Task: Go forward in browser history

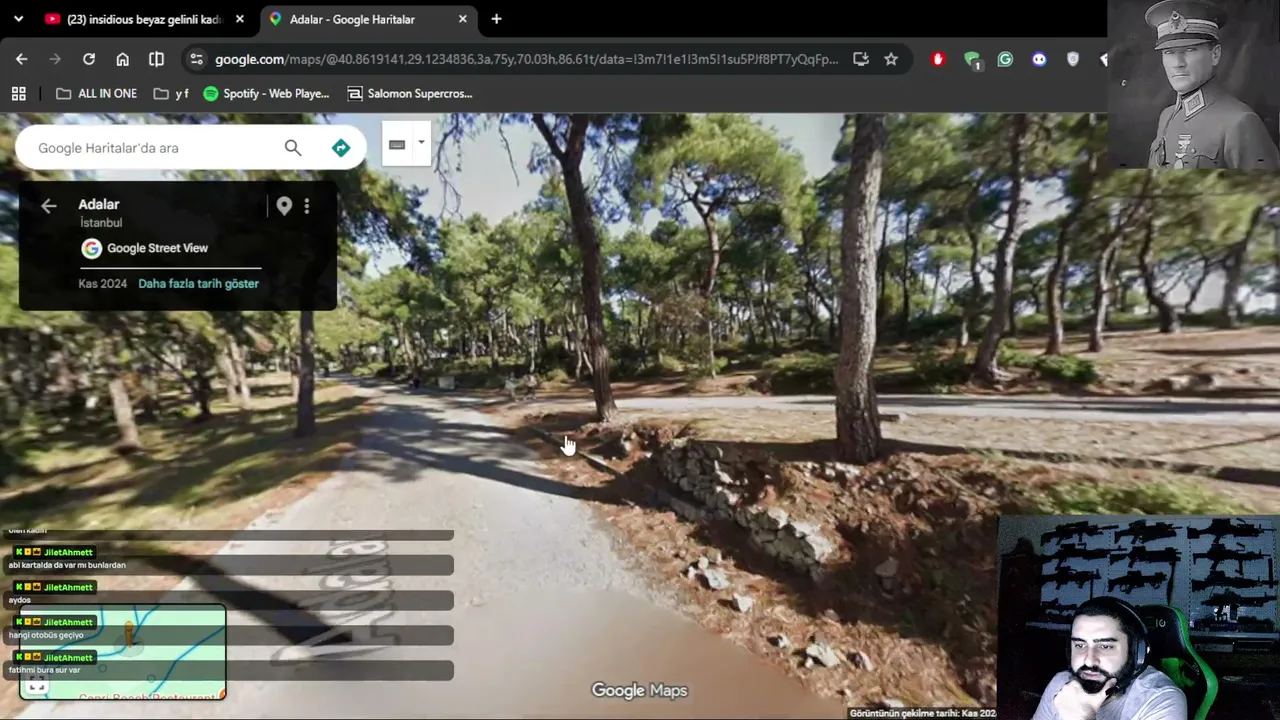Action: [55, 59]
